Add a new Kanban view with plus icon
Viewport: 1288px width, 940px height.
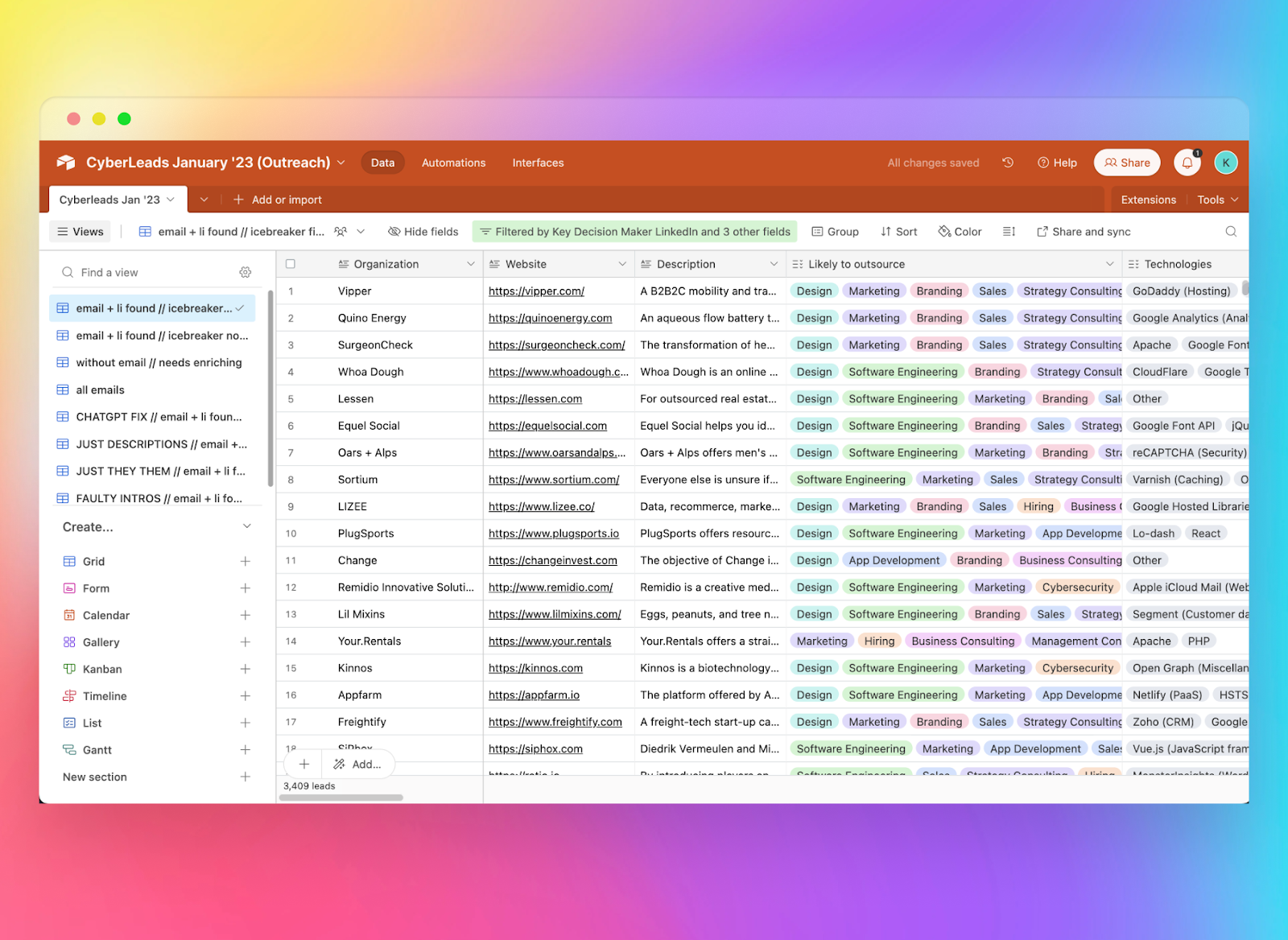coord(246,670)
